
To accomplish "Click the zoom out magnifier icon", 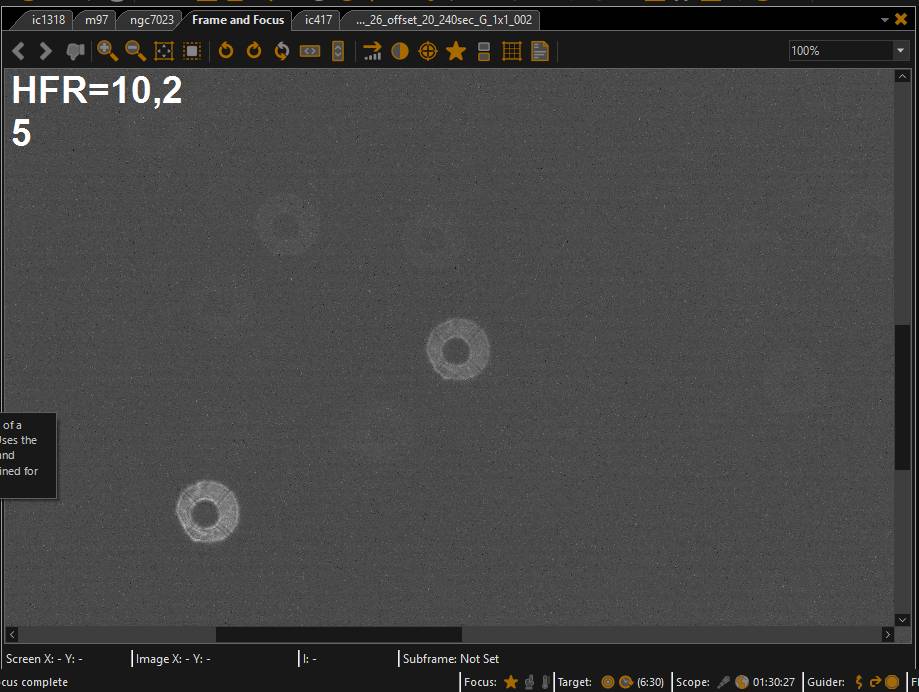I will pos(135,51).
